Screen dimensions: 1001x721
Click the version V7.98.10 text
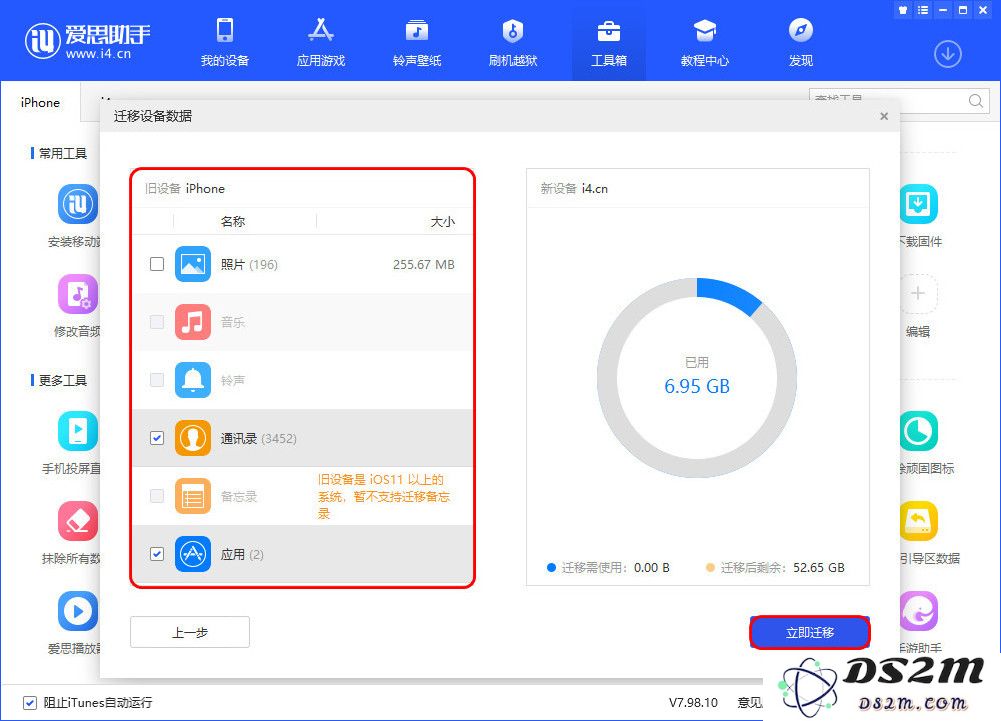[x=693, y=702]
